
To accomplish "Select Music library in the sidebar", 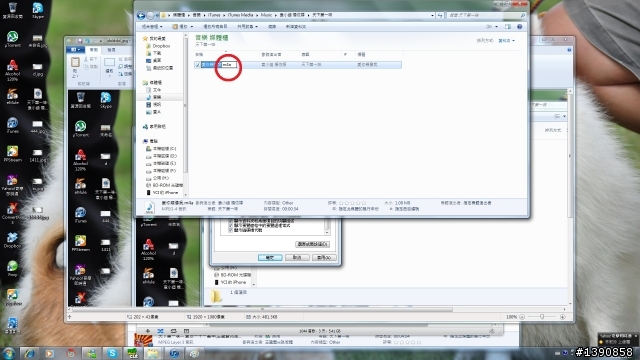I will point(154,97).
